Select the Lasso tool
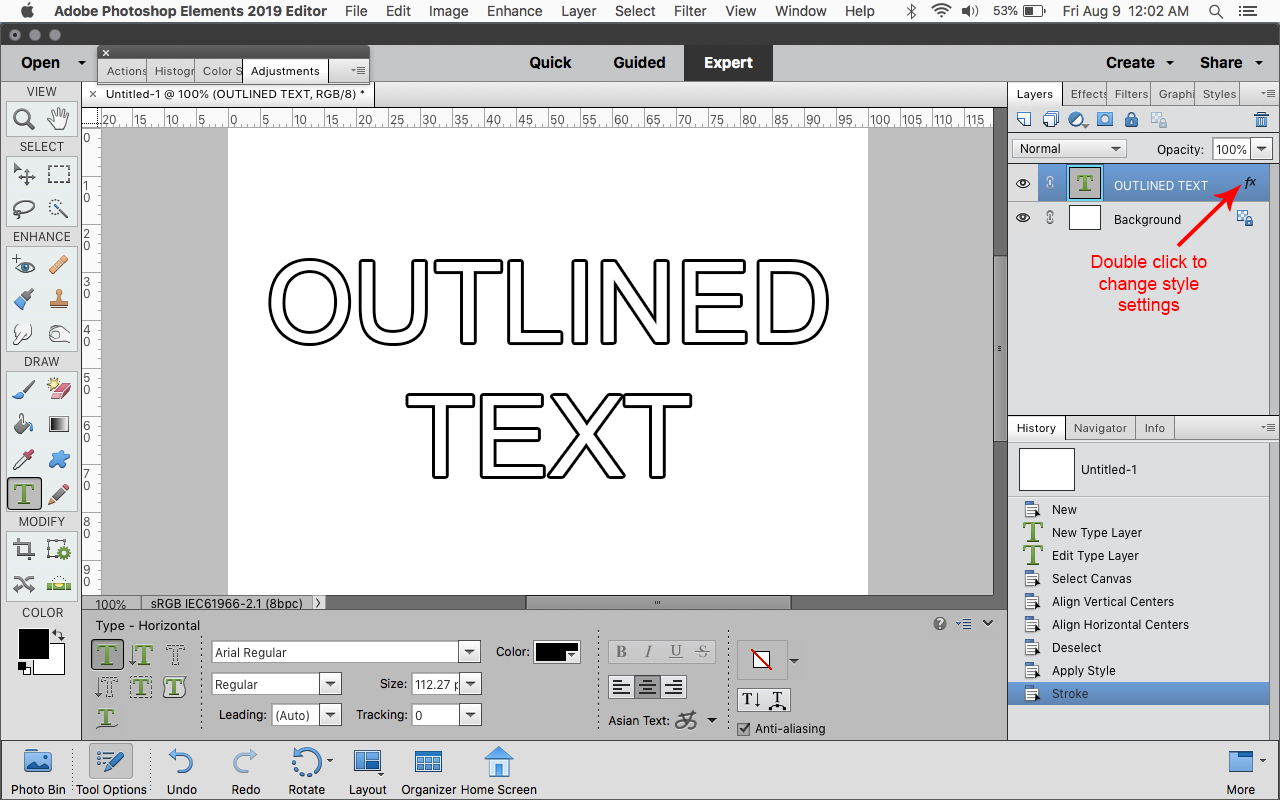The width and height of the screenshot is (1280, 800). tap(24, 208)
